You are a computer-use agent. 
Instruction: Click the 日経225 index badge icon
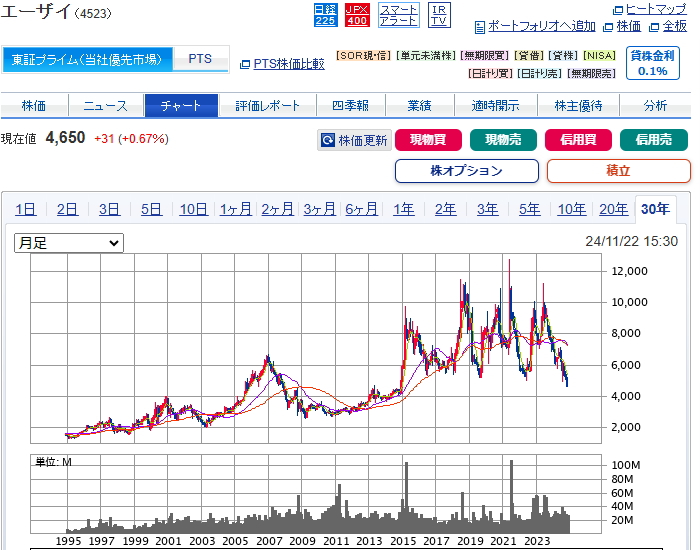coord(325,14)
